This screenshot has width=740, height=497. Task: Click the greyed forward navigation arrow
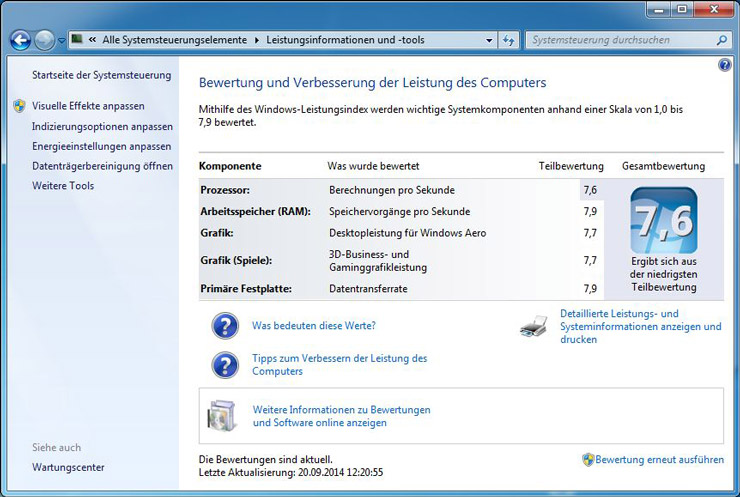coord(45,40)
